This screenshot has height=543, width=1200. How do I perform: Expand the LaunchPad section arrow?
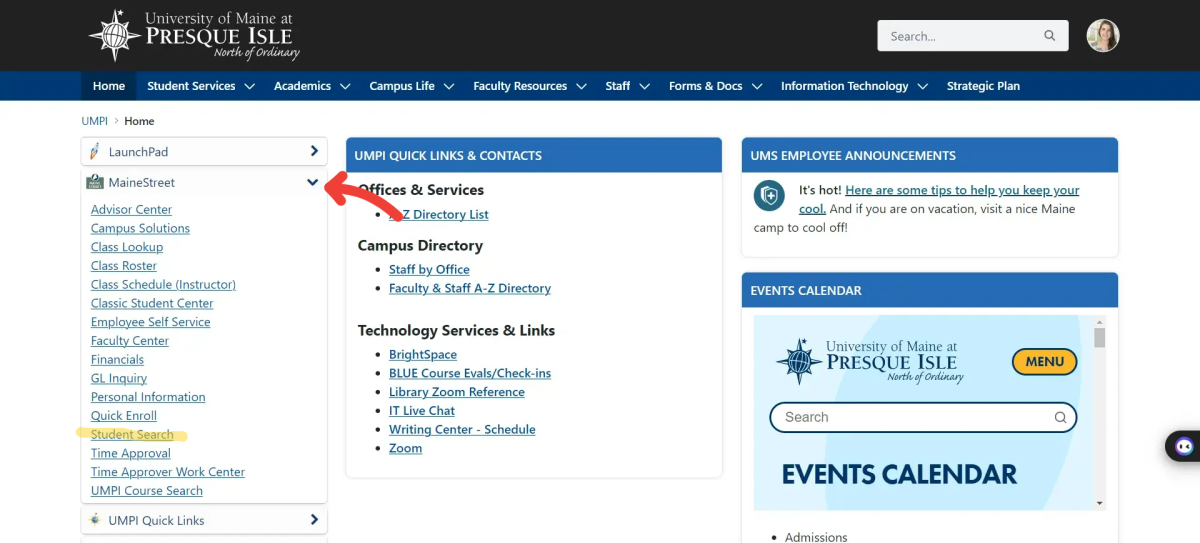[314, 152]
